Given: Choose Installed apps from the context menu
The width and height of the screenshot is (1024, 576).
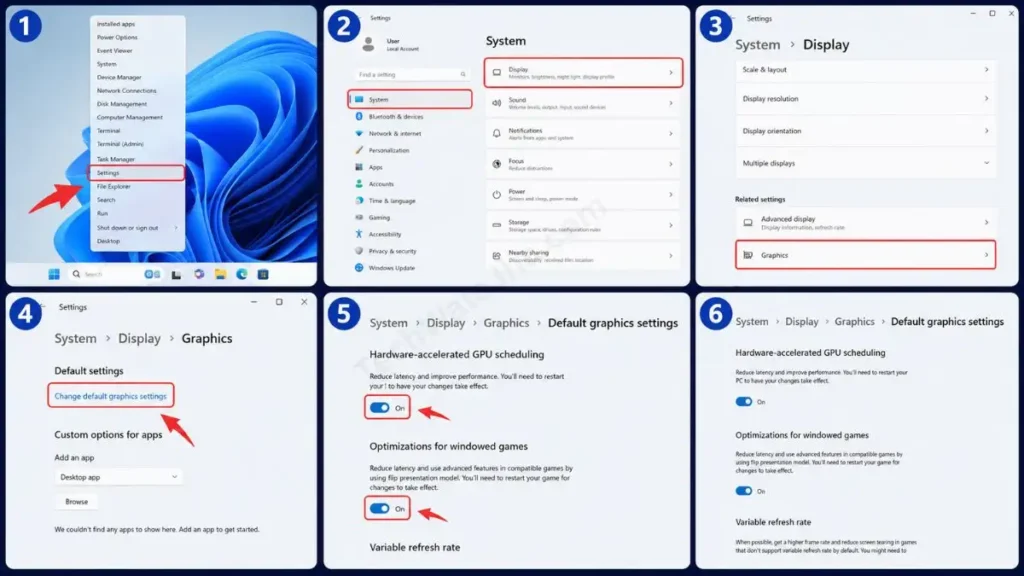Looking at the screenshot, I should [116, 24].
